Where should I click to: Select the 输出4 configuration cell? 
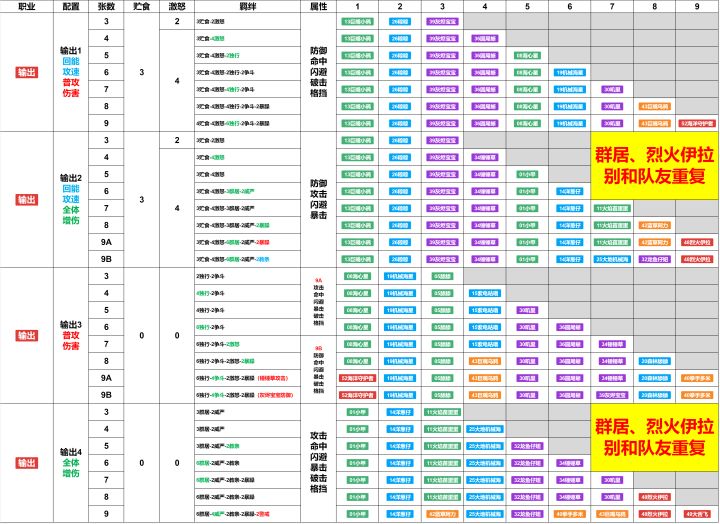coord(71,462)
